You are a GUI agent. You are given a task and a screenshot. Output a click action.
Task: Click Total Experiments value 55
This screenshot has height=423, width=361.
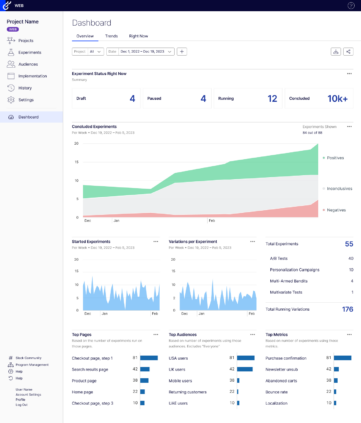tap(349, 244)
